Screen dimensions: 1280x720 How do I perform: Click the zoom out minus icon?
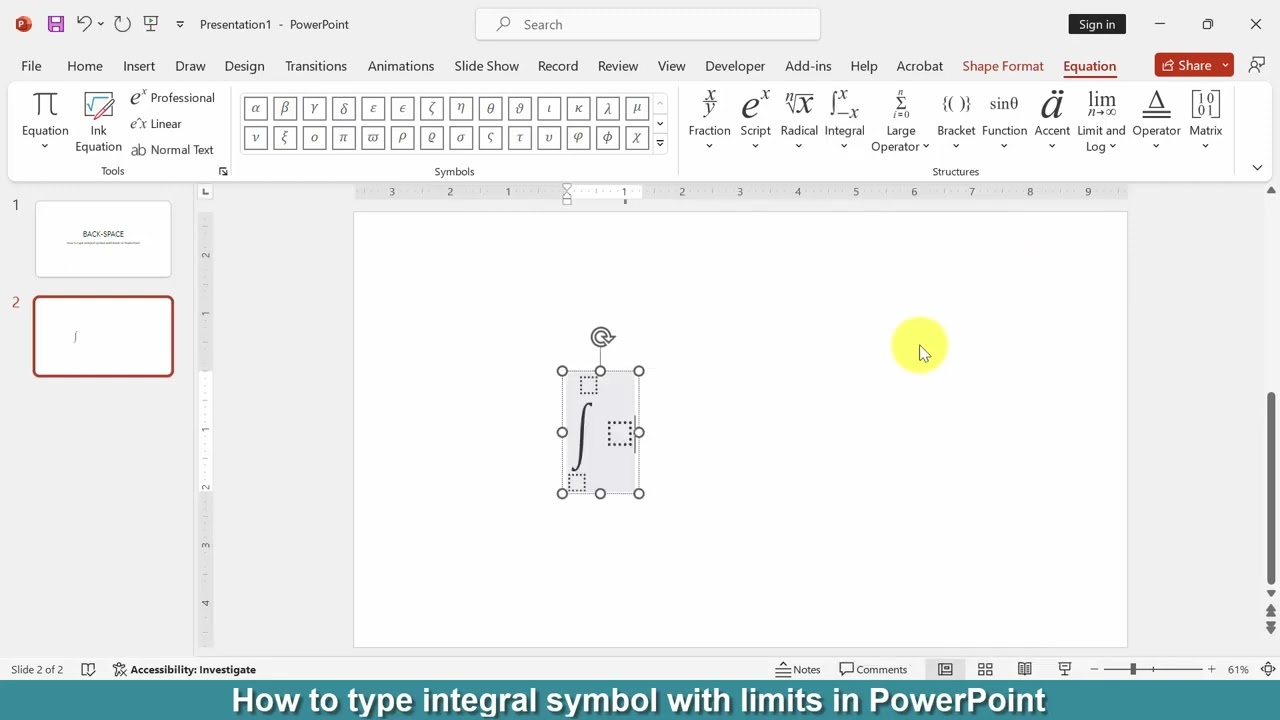tap(1094, 669)
